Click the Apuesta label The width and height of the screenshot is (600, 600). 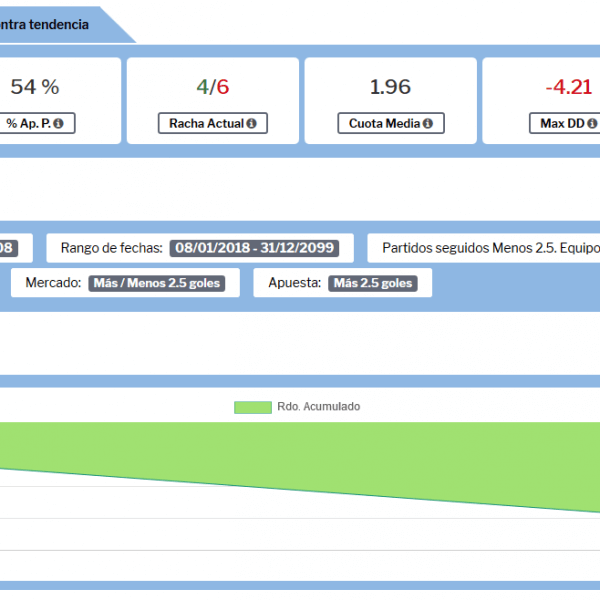click(x=295, y=283)
